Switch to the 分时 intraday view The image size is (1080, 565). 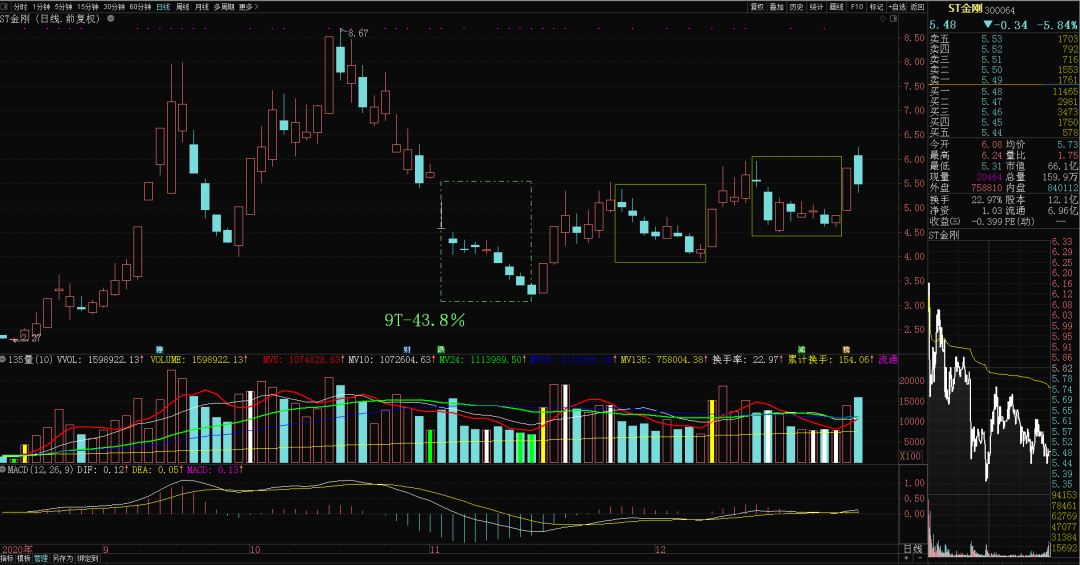click(20, 7)
